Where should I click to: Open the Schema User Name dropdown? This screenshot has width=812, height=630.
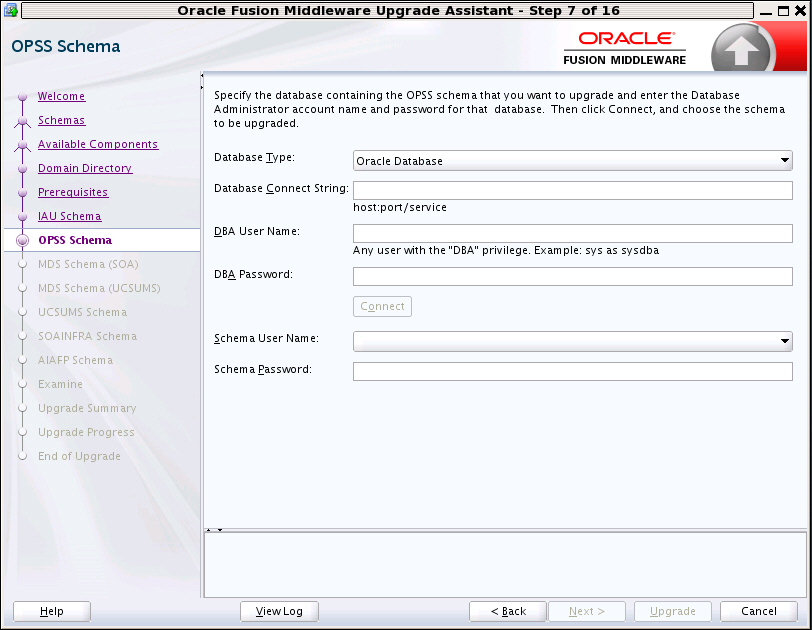[x=573, y=341]
